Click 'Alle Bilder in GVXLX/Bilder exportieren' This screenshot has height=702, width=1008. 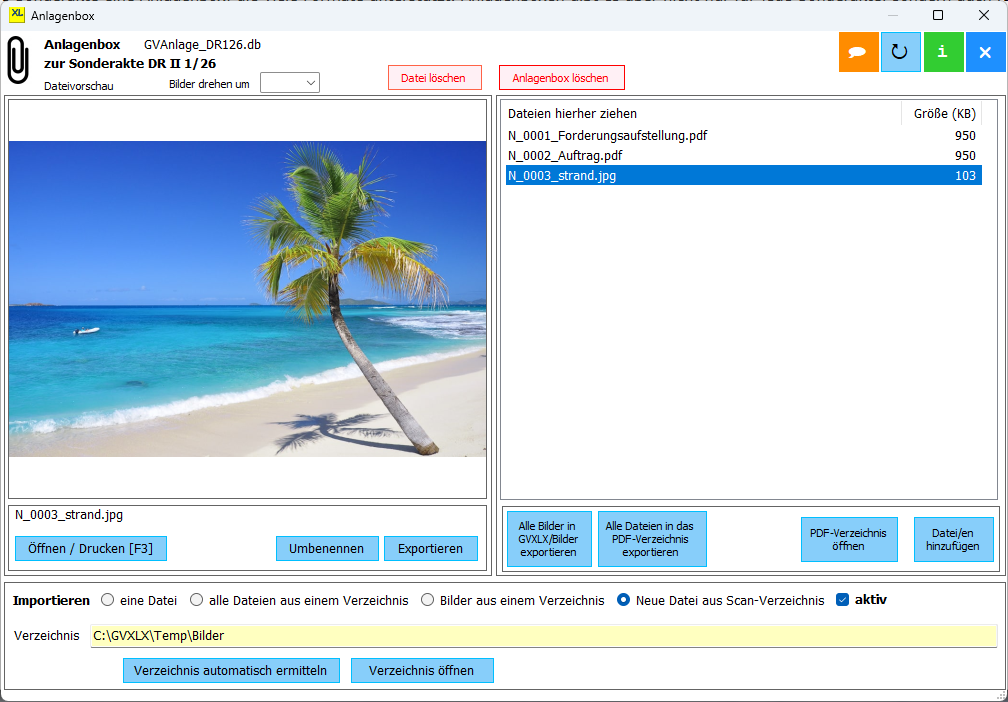pos(549,539)
